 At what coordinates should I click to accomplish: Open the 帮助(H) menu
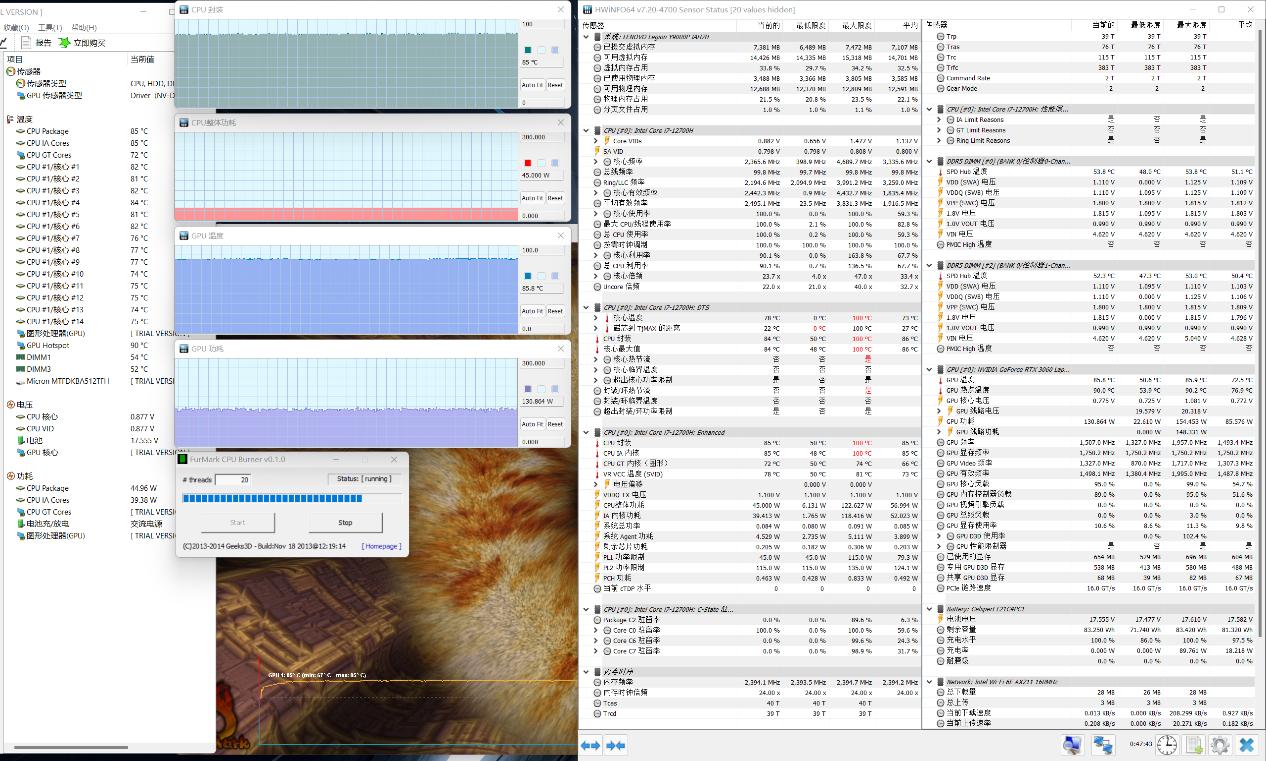(83, 28)
